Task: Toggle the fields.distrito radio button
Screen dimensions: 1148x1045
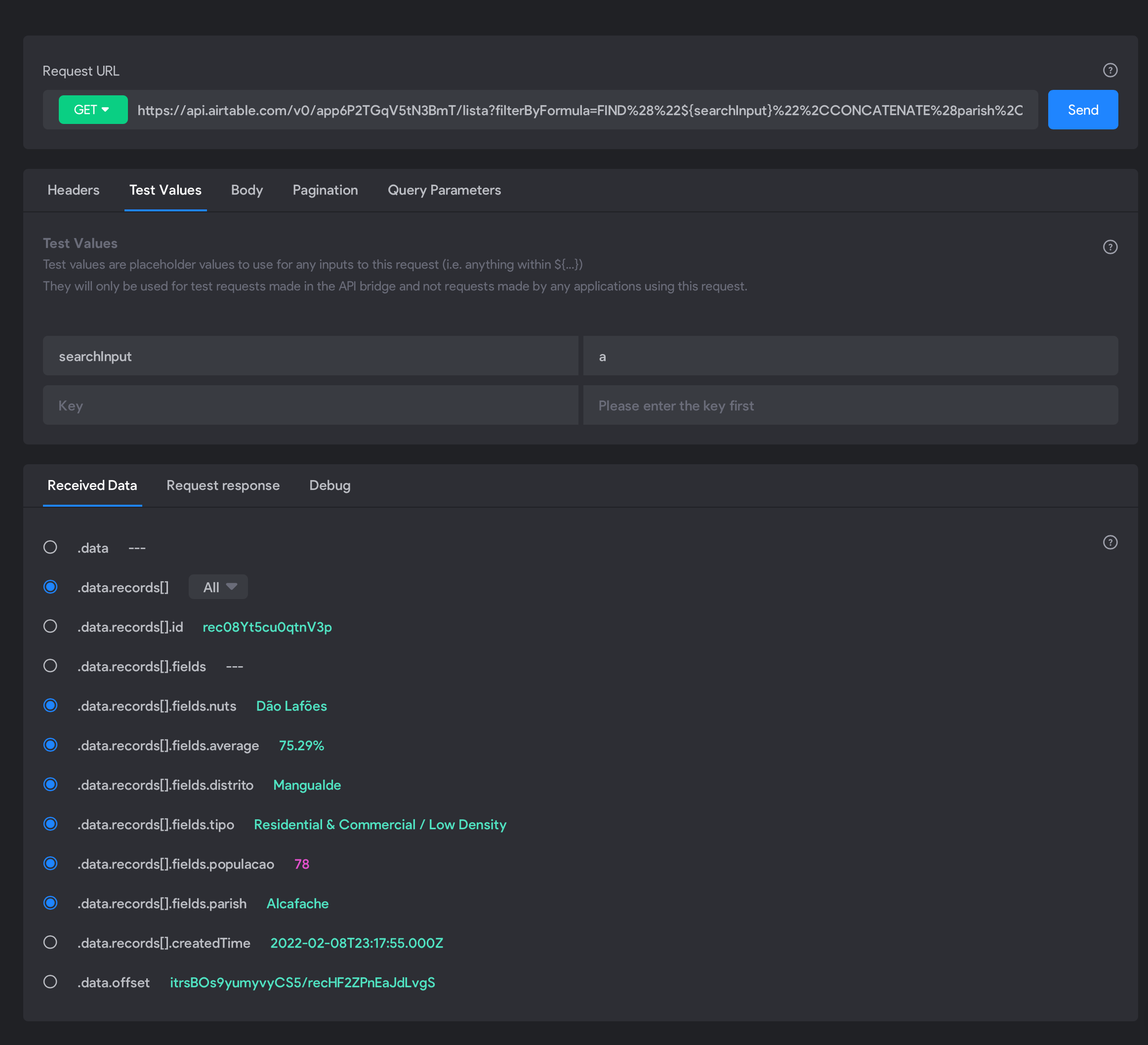Action: point(50,785)
